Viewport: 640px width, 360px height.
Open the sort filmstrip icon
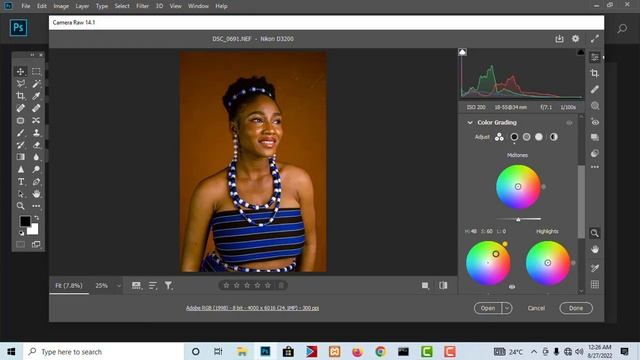(x=153, y=286)
